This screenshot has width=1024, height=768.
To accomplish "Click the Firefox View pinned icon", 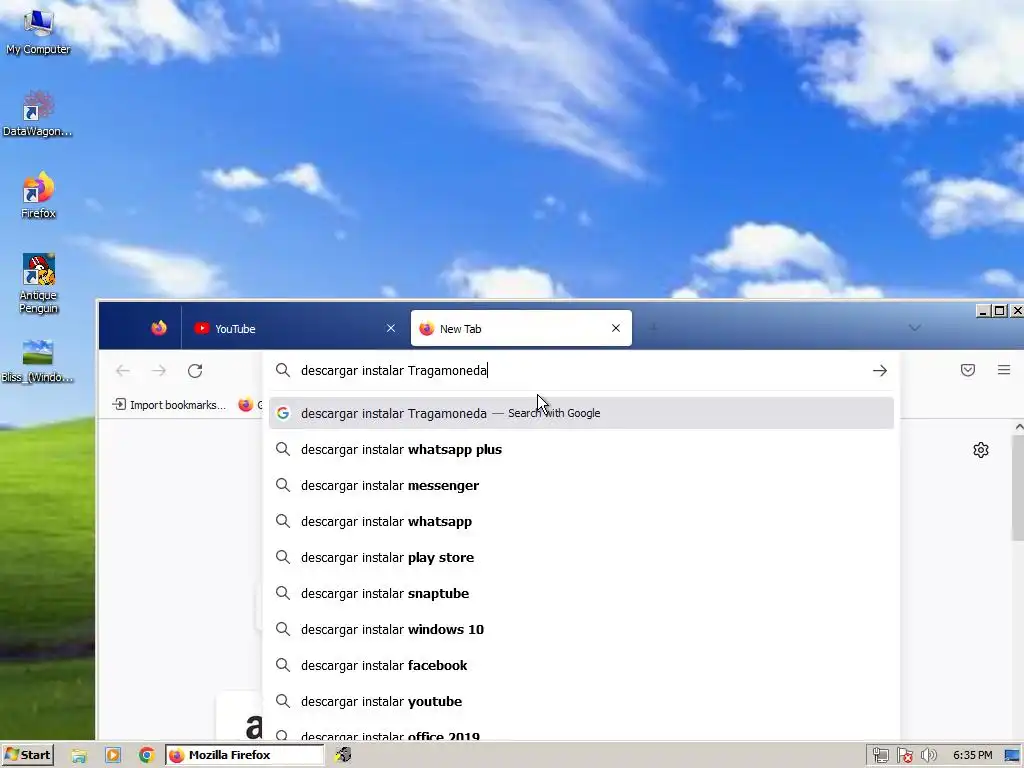I will click(159, 328).
